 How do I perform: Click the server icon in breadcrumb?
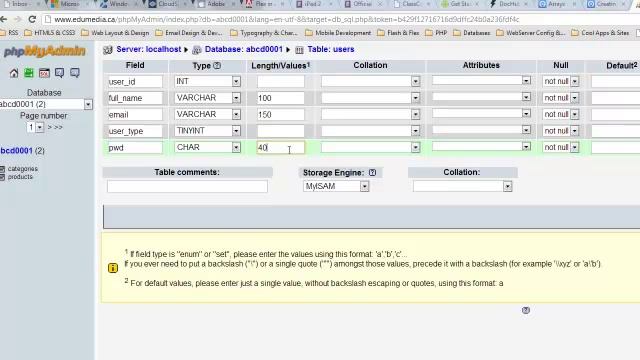click(x=108, y=50)
